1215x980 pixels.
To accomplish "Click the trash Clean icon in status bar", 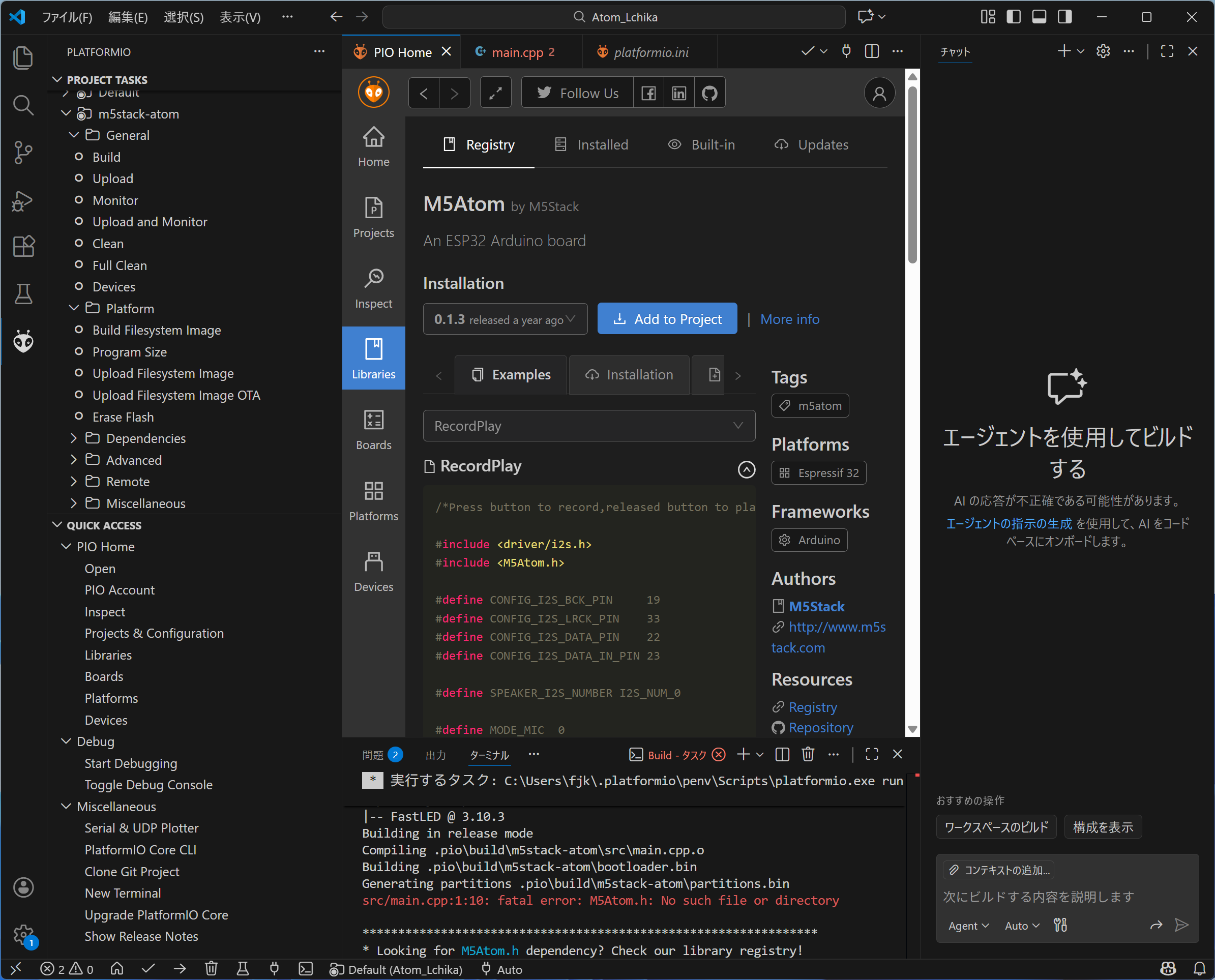I will 211,969.
